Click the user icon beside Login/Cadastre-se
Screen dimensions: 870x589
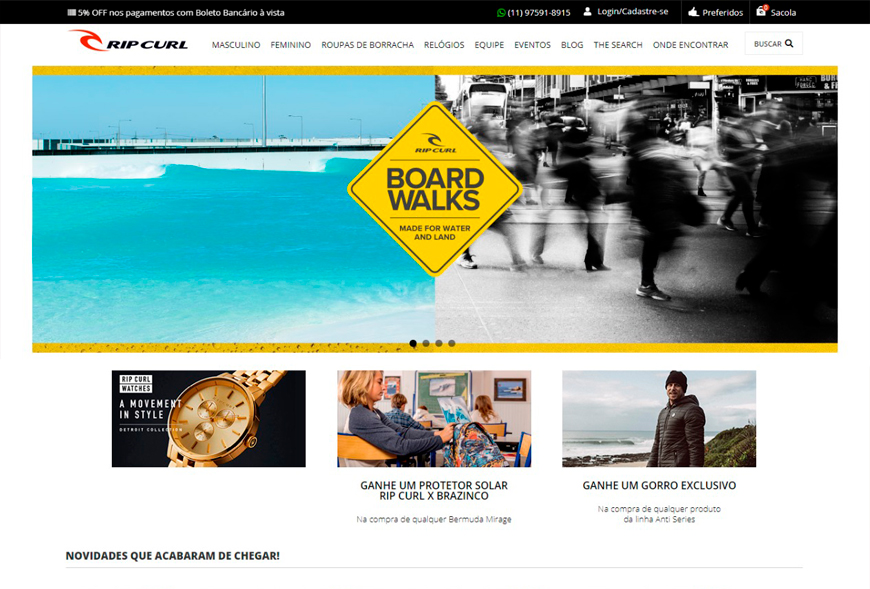point(587,12)
